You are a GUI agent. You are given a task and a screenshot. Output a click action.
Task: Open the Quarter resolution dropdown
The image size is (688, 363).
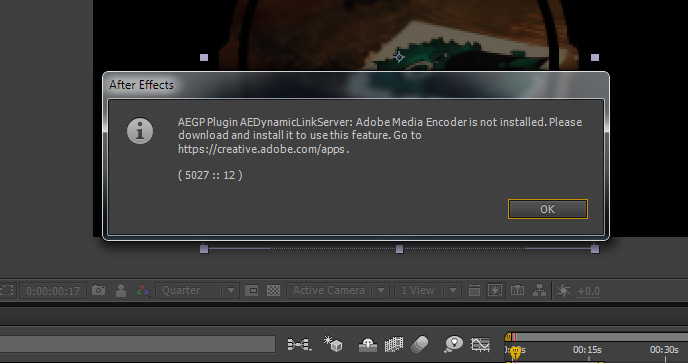197,291
